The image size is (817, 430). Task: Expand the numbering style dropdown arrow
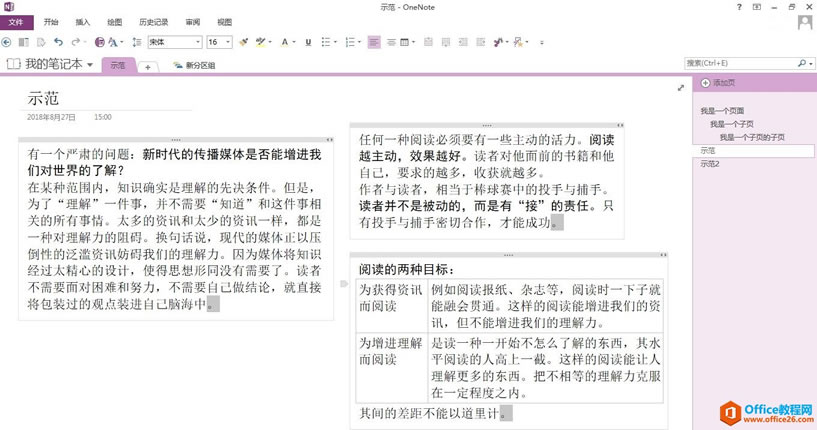pos(360,42)
